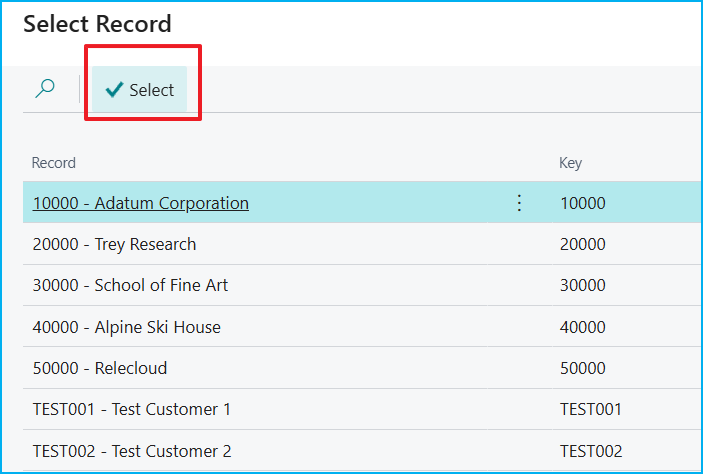Select the 50000 - Relecloud record
703x474 pixels.
click(100, 368)
